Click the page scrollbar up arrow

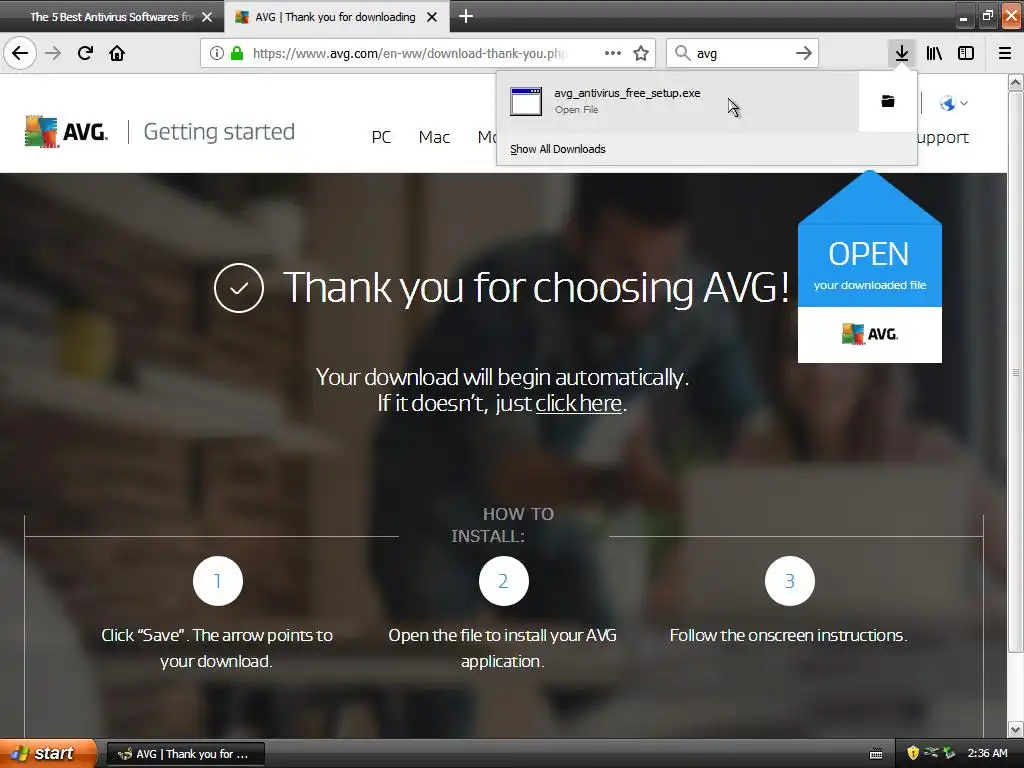coord(1016,82)
